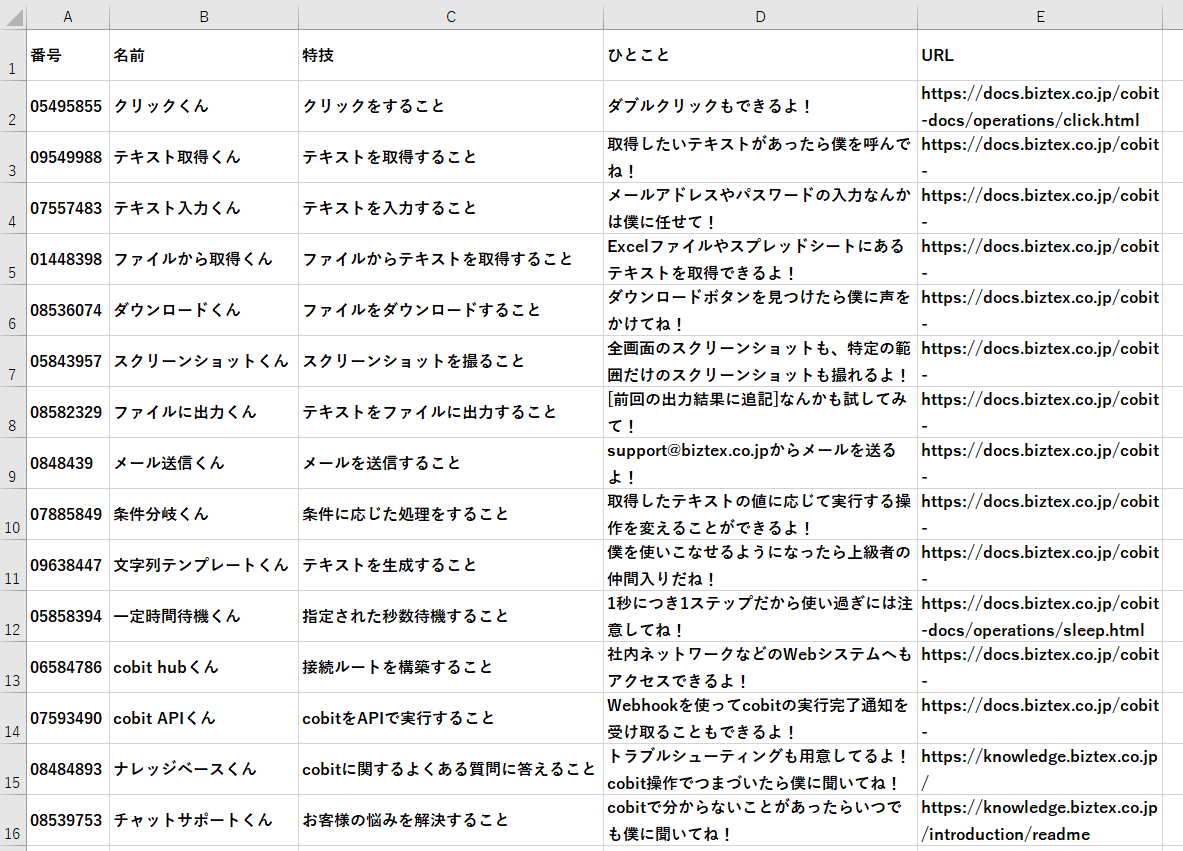Select the cell ファイルをダウンロードすること

click(451, 310)
